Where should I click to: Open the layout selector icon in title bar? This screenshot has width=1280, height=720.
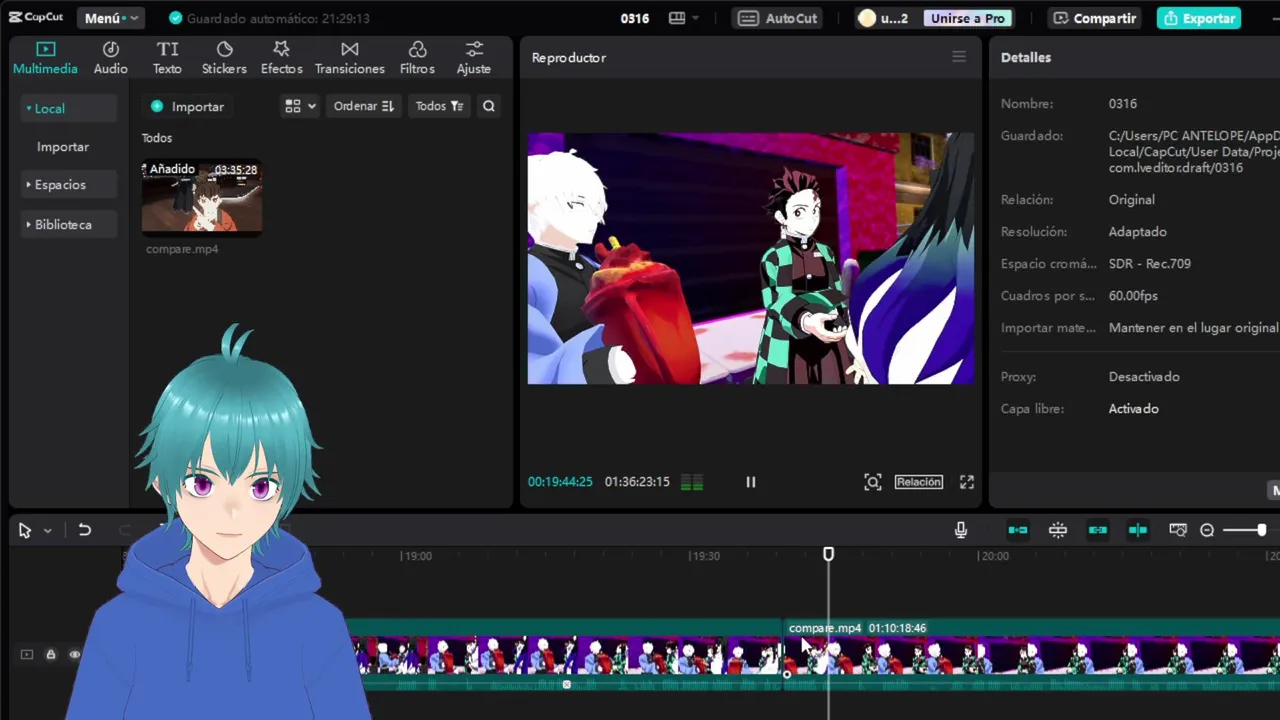pos(683,18)
